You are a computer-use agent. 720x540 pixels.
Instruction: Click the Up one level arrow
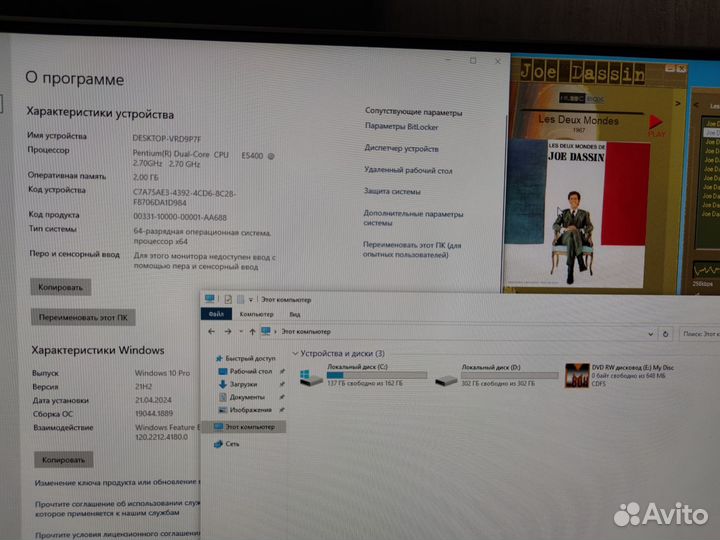click(252, 332)
